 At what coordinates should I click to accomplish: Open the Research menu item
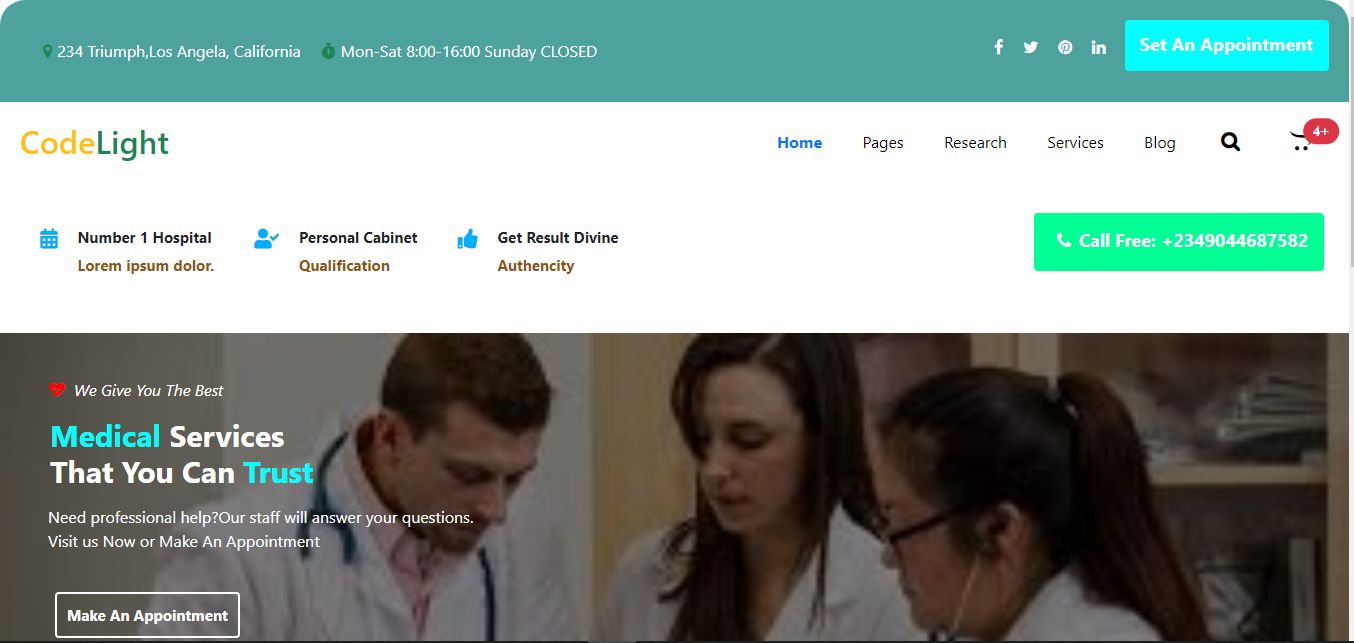pyautogui.click(x=975, y=142)
